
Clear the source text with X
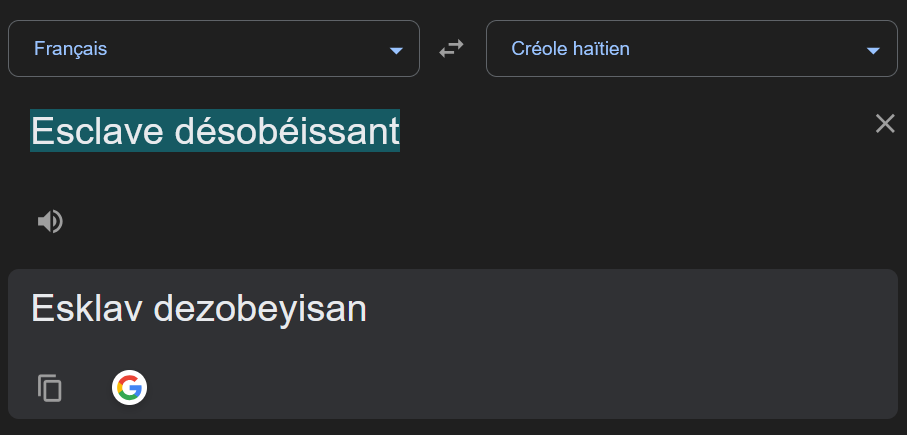click(885, 124)
